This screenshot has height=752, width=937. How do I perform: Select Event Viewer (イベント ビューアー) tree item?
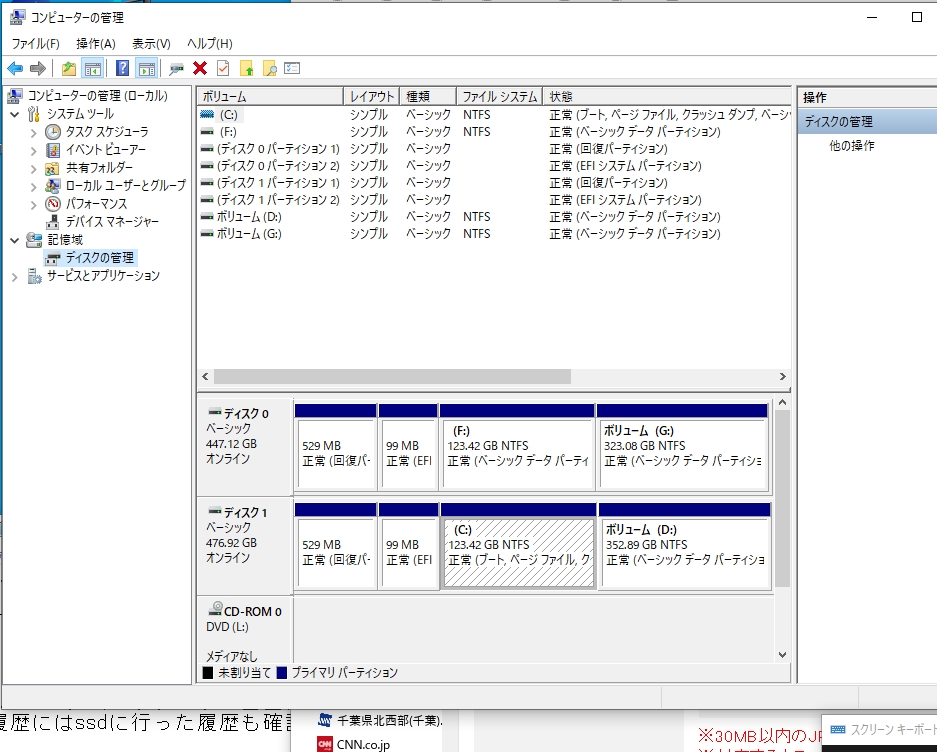coord(106,149)
